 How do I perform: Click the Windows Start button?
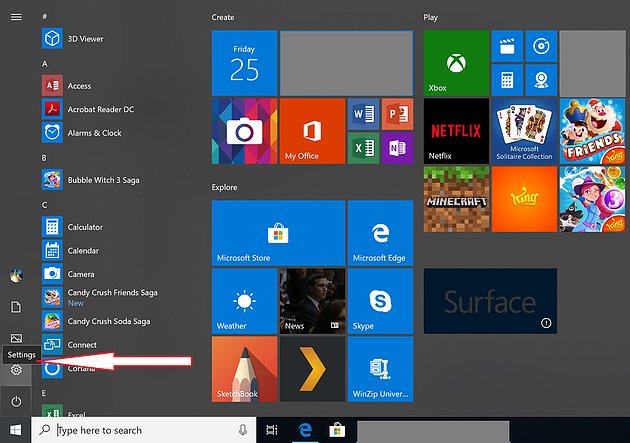point(15,430)
